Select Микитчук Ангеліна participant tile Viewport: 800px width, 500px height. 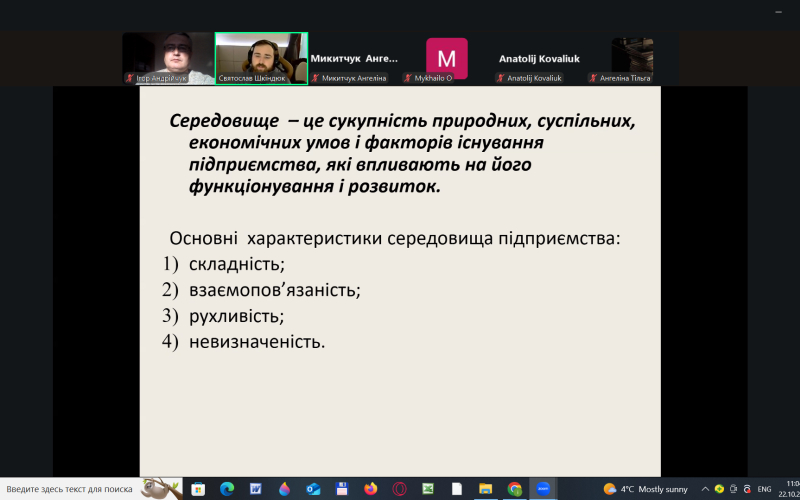(x=354, y=58)
